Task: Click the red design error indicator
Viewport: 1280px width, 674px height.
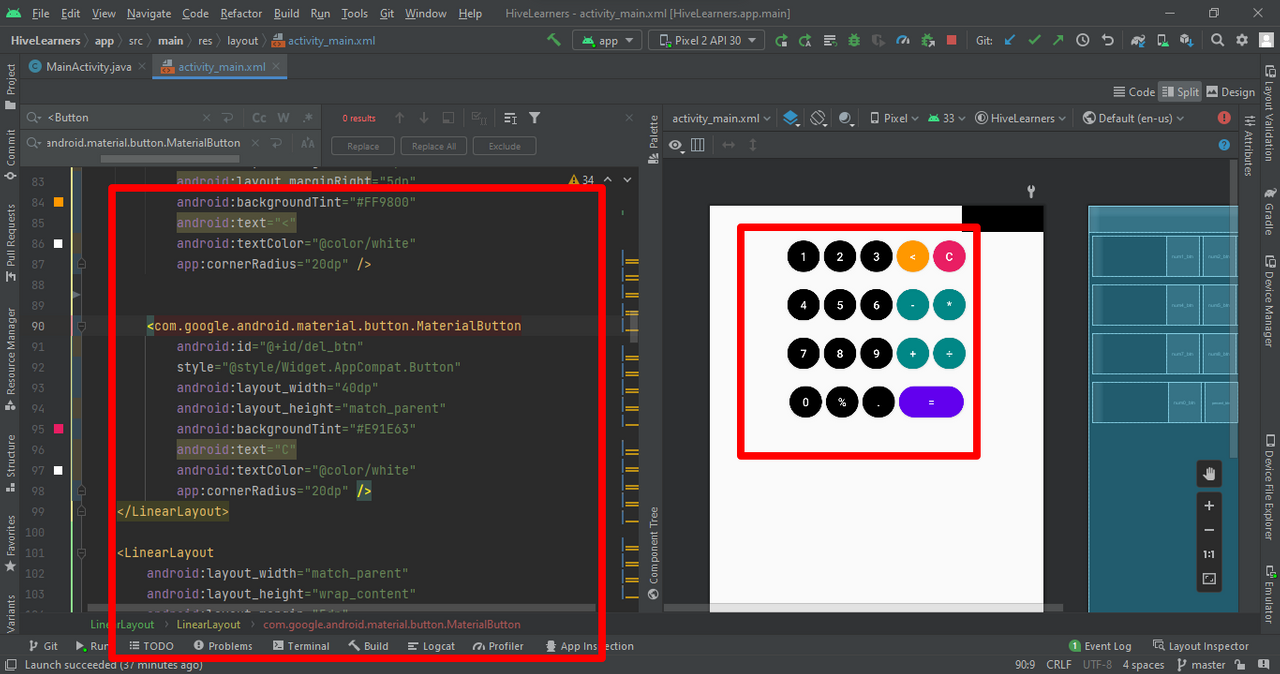Action: (x=1224, y=118)
